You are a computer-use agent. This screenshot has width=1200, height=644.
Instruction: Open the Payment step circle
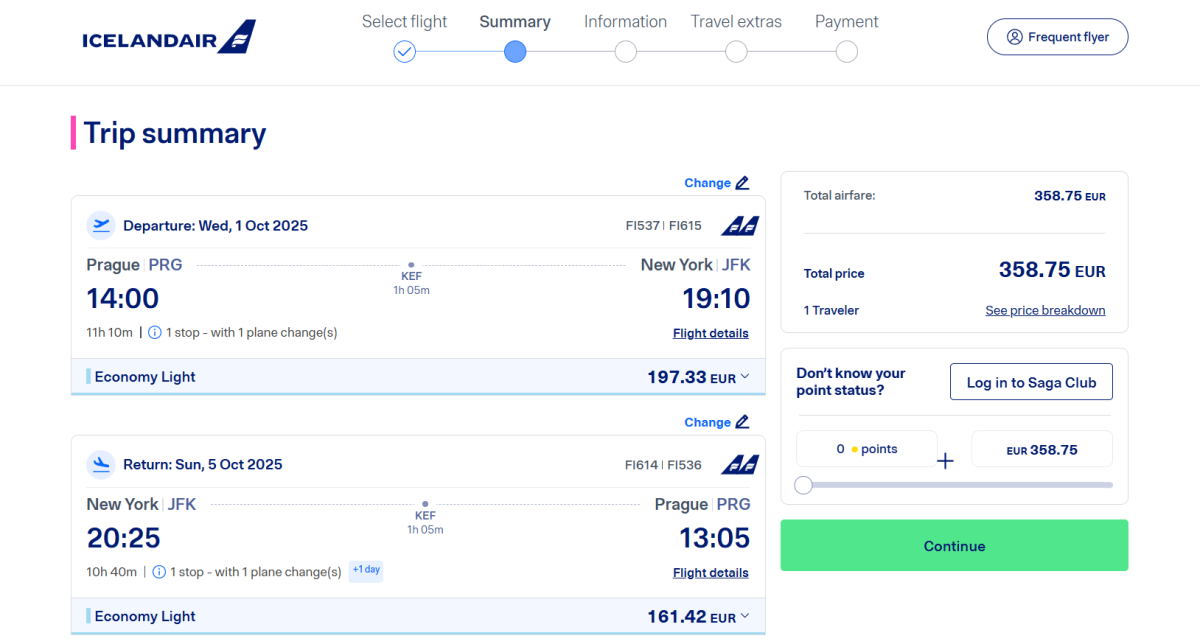[x=847, y=51]
